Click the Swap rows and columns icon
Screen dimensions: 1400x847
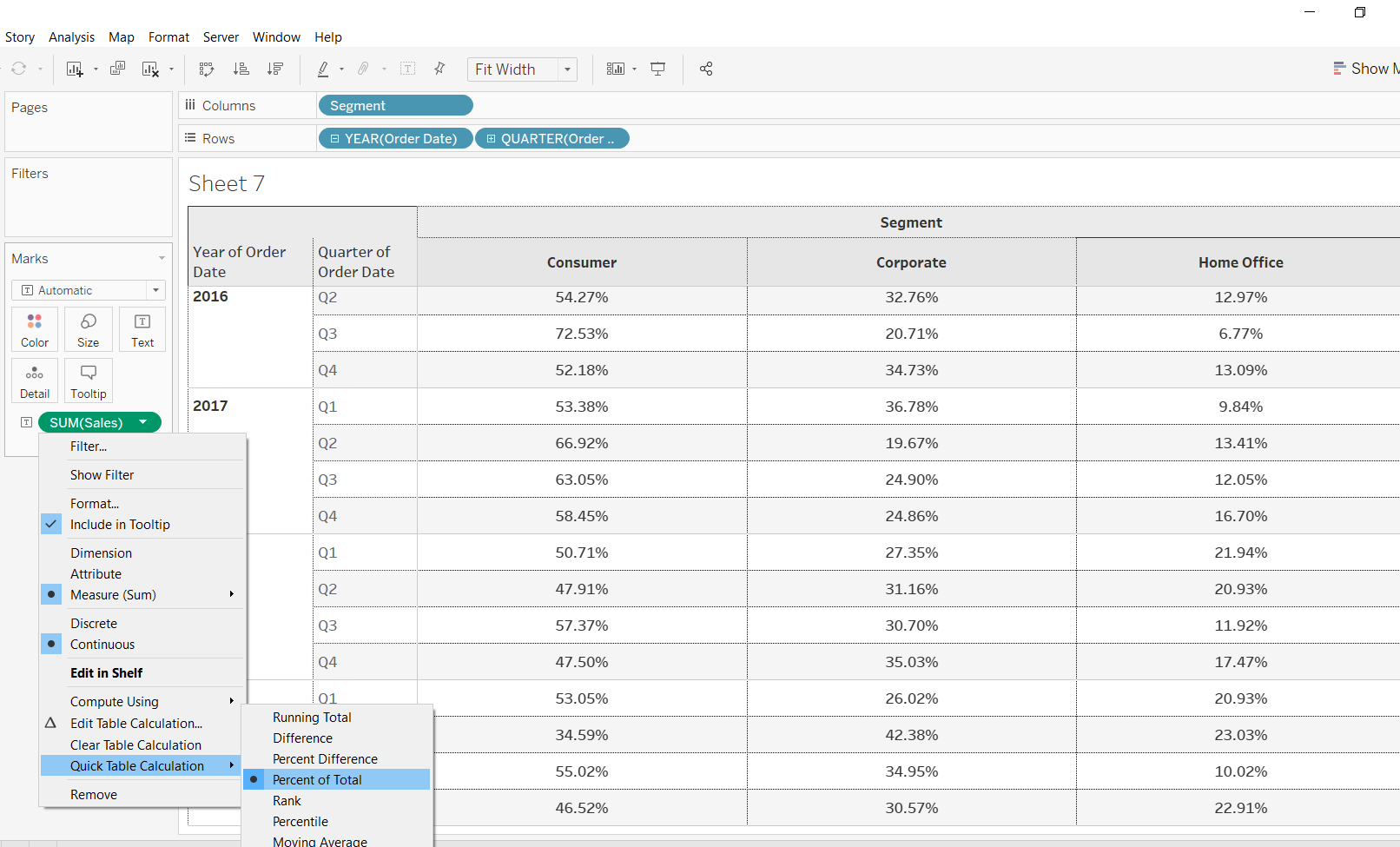pos(206,69)
